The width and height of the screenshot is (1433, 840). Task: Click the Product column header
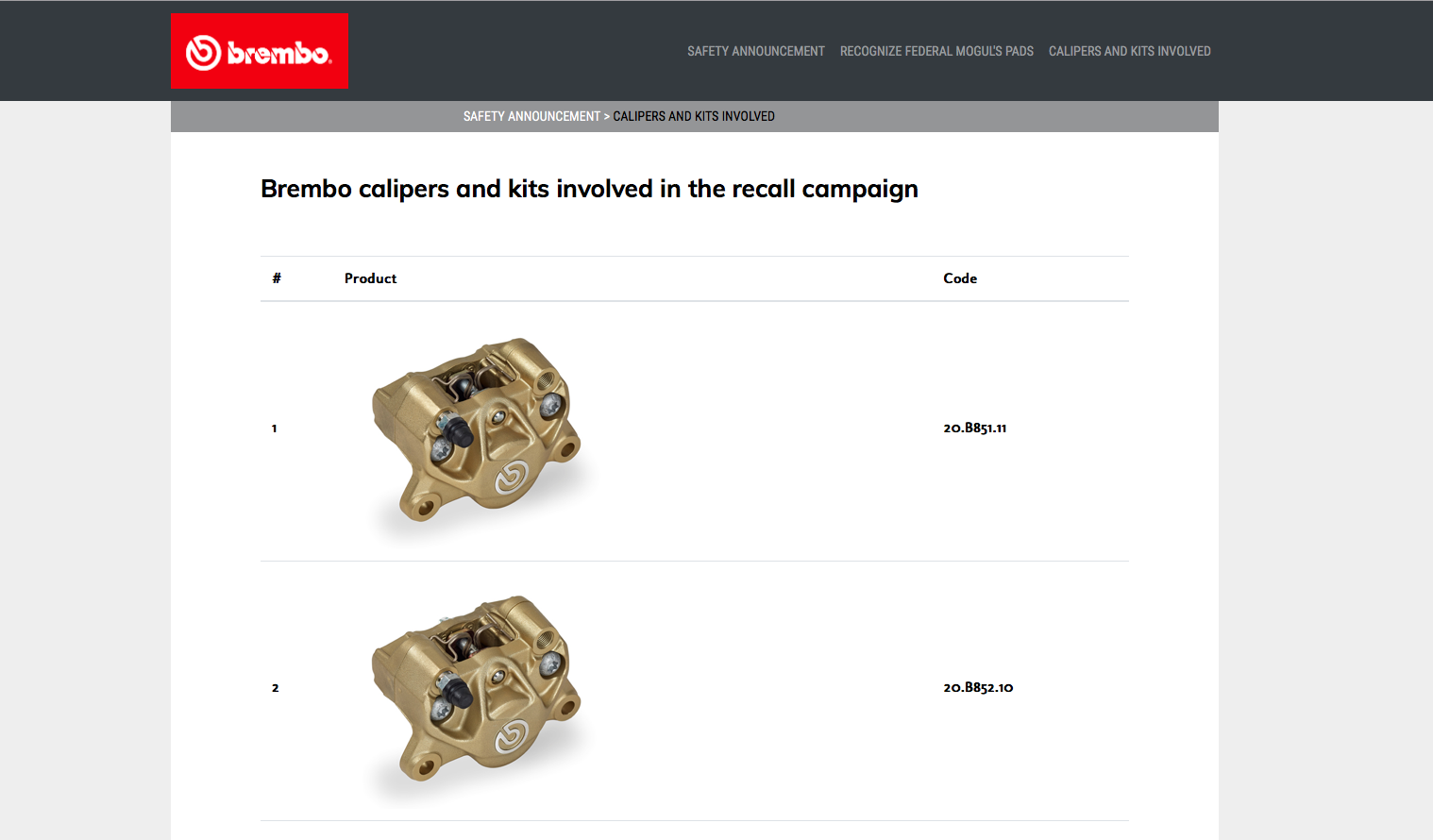(370, 278)
